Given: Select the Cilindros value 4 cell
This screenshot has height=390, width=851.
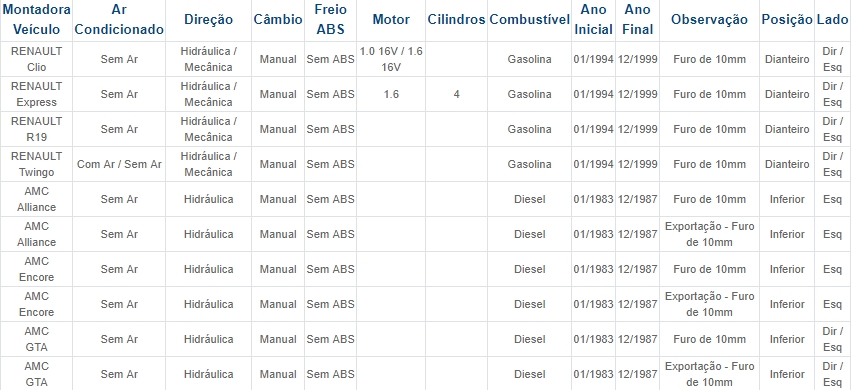Looking at the screenshot, I should click(x=456, y=94).
